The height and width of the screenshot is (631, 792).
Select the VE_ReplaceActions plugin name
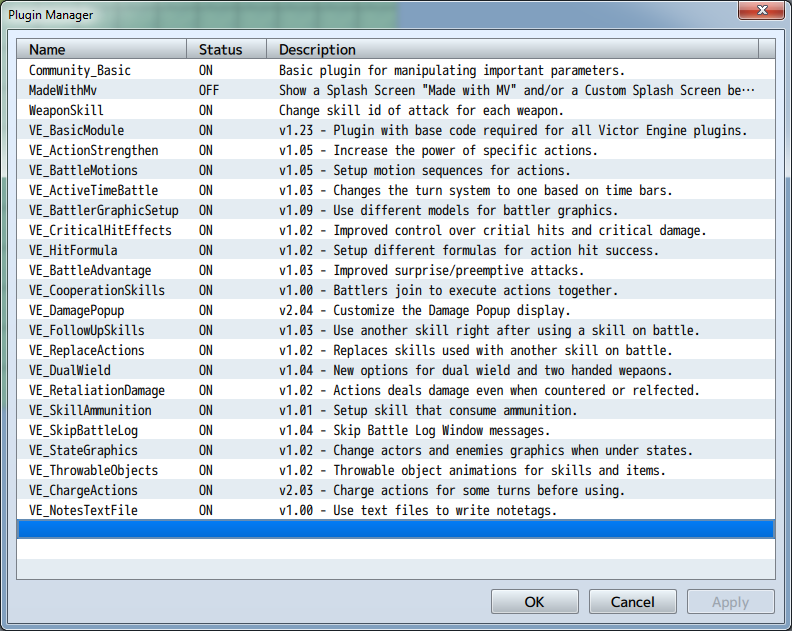pos(87,351)
